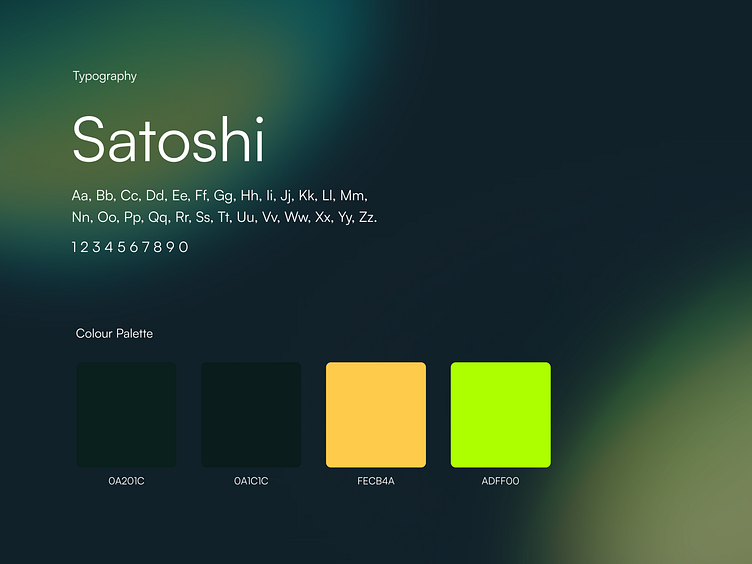
Task: Click the Typography heading label
Action: click(105, 76)
